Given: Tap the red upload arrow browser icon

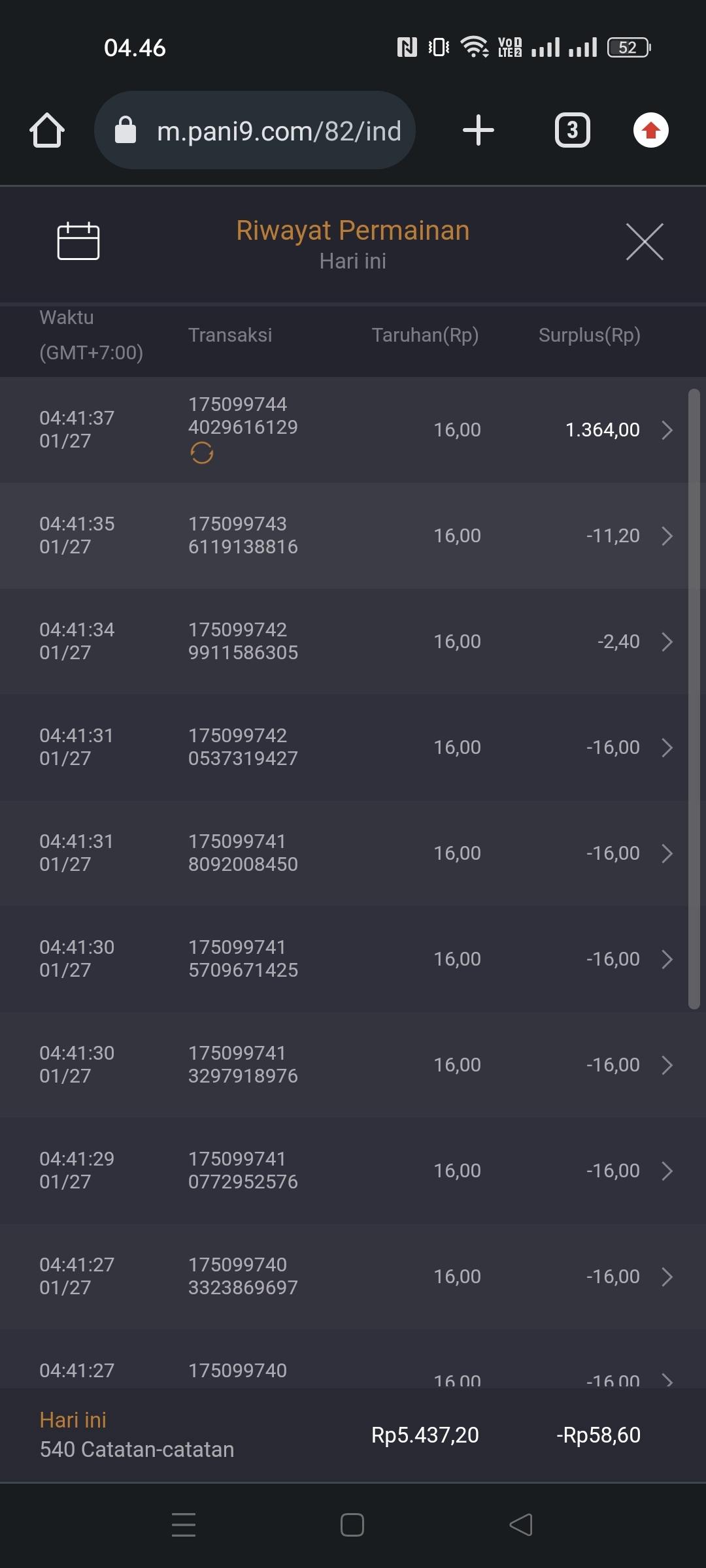Looking at the screenshot, I should 650,130.
